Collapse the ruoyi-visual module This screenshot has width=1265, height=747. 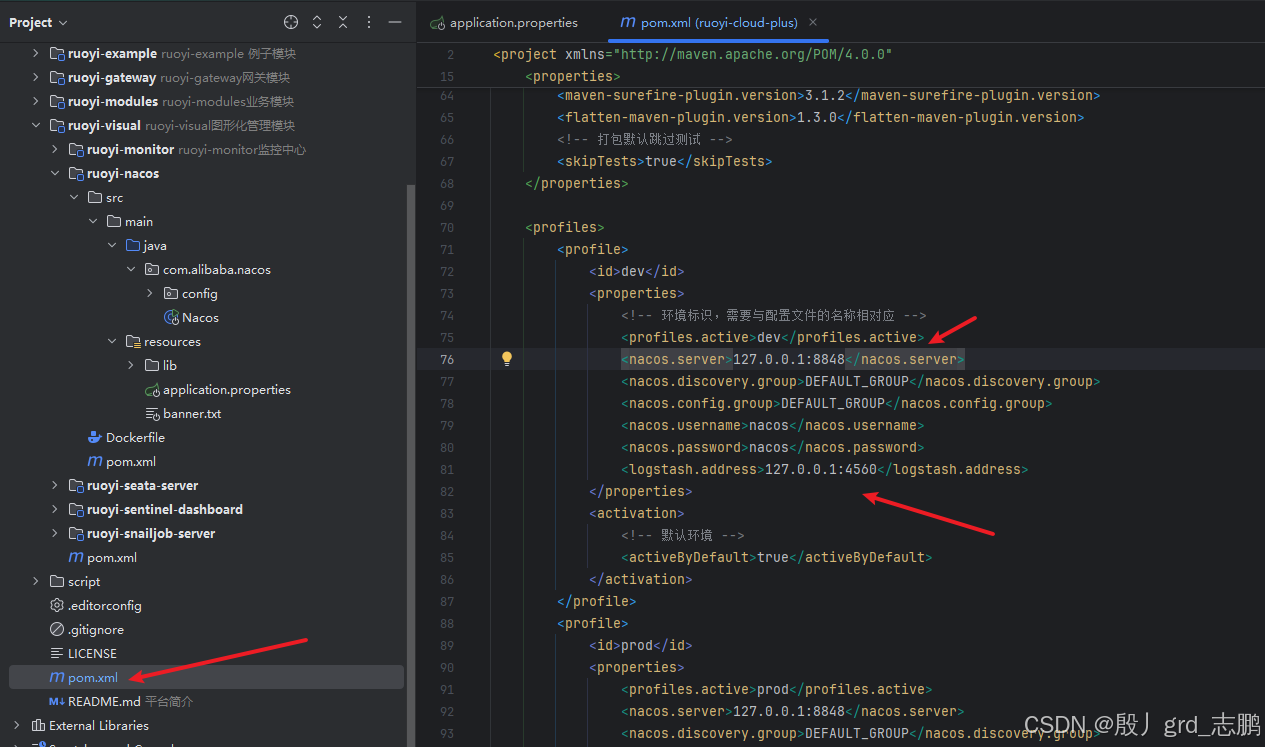(x=37, y=125)
